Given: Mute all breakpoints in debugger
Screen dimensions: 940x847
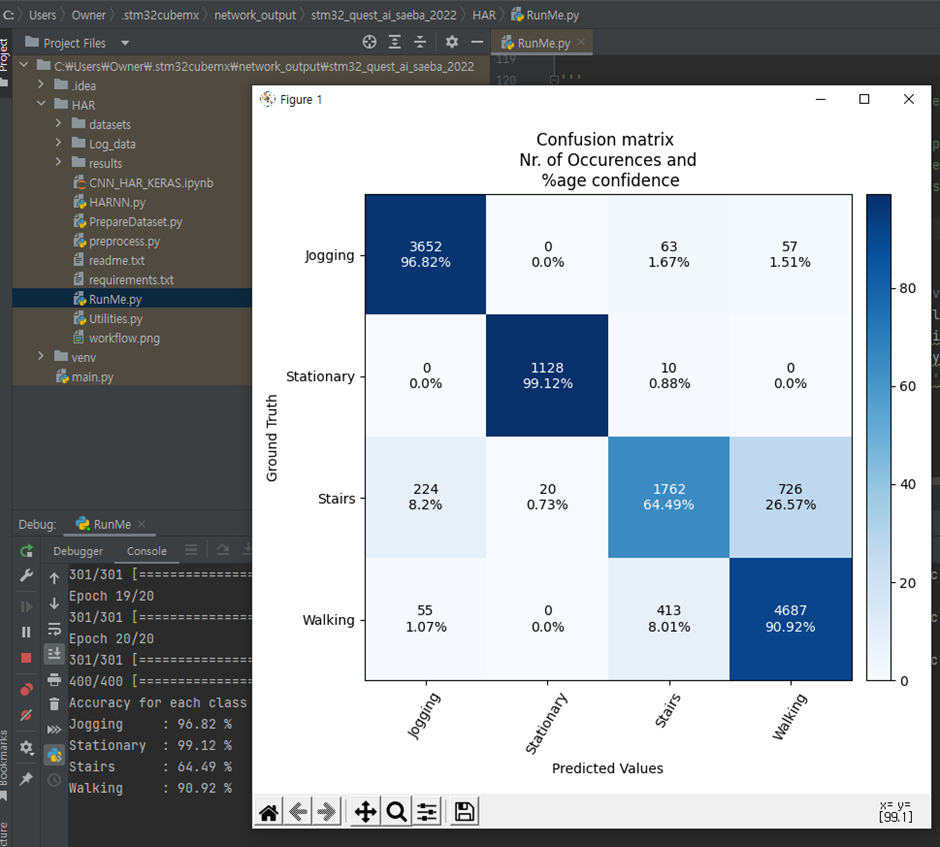Looking at the screenshot, I should point(26,714).
